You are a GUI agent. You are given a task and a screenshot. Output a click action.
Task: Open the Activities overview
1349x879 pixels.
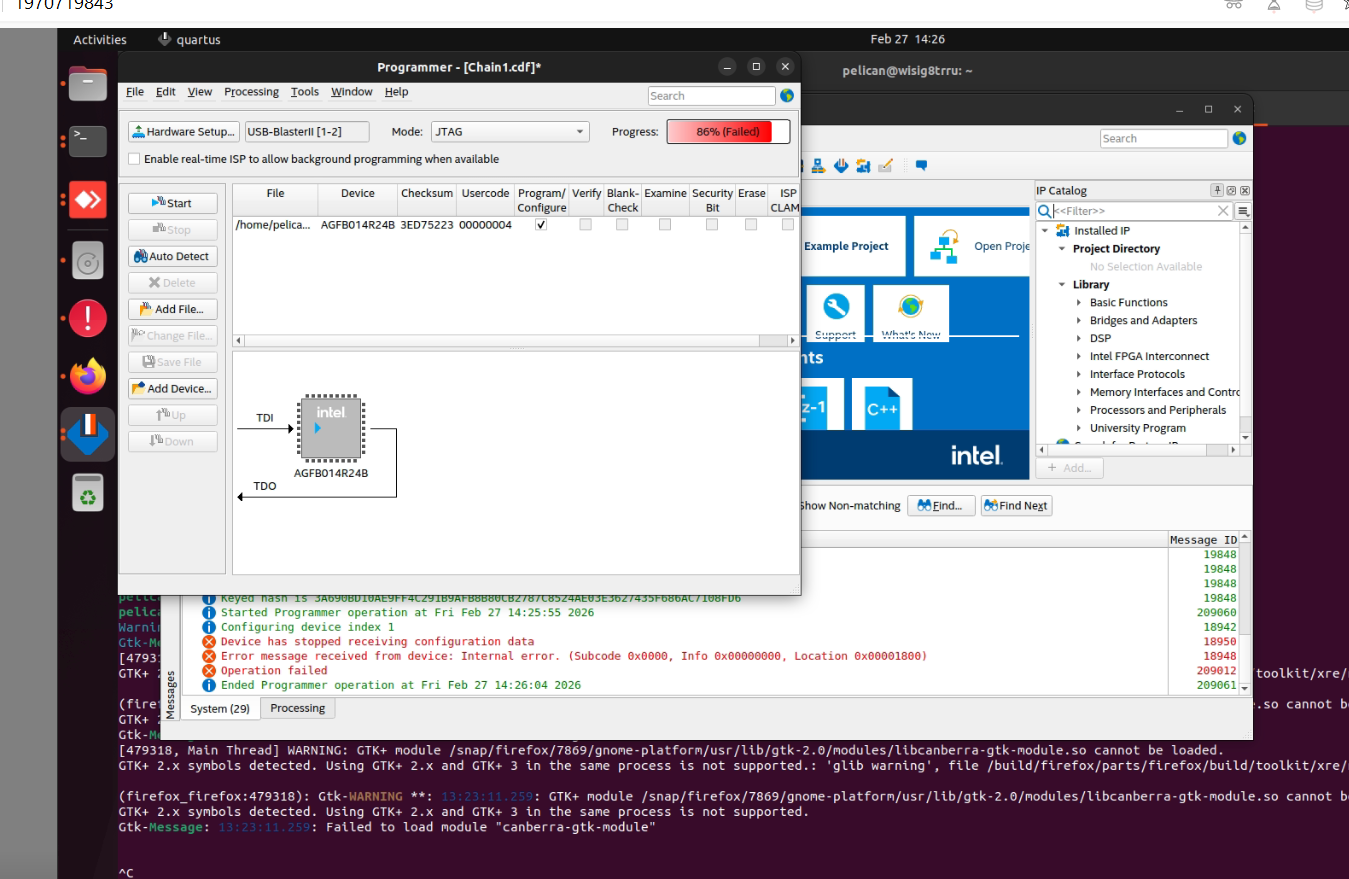[x=100, y=40]
